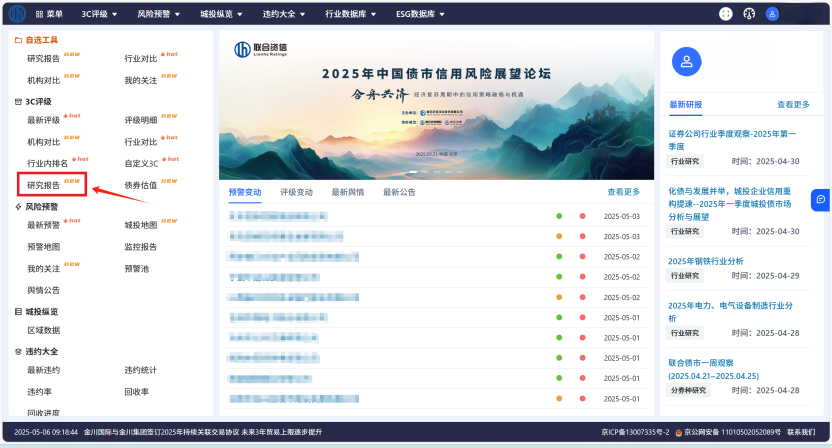Click the Lianhe logo in top bar
Viewport: 832px width, 448px height.
(17, 13)
